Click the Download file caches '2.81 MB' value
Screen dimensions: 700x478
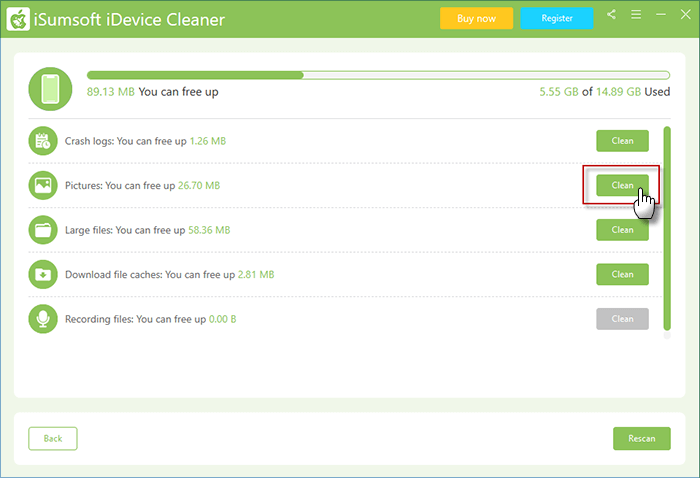point(256,274)
